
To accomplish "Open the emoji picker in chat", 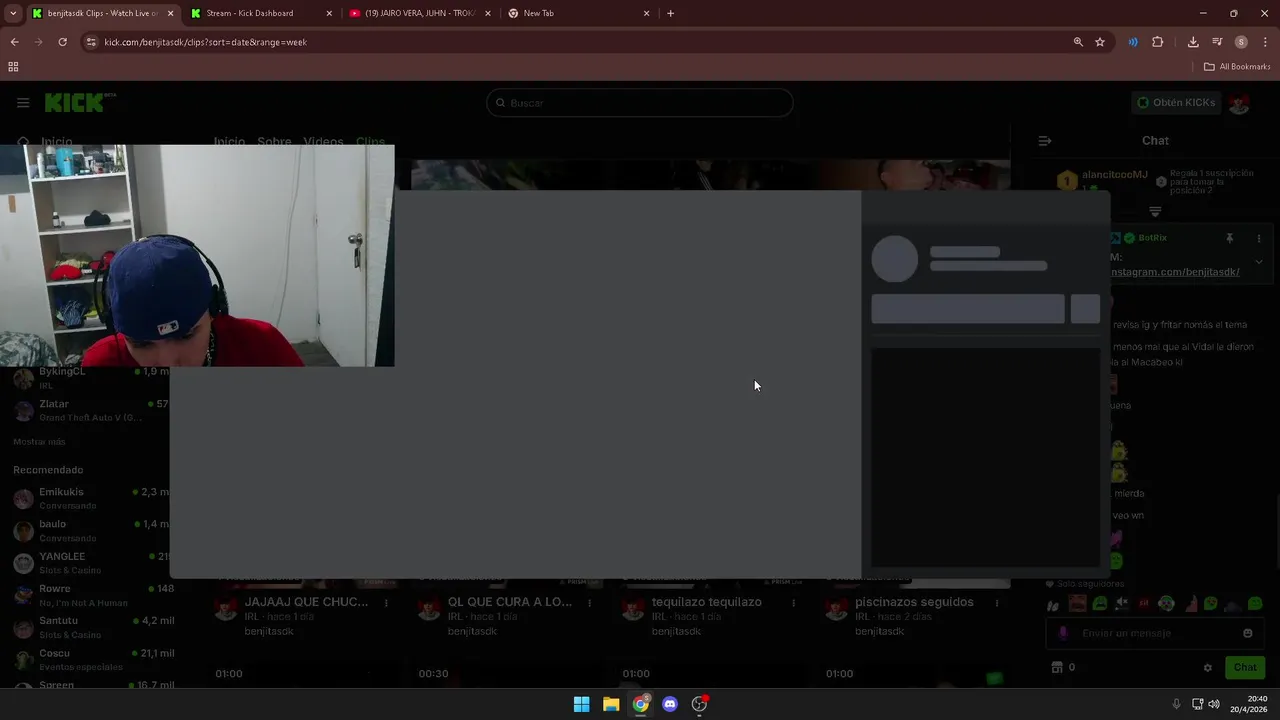I will point(1247,633).
